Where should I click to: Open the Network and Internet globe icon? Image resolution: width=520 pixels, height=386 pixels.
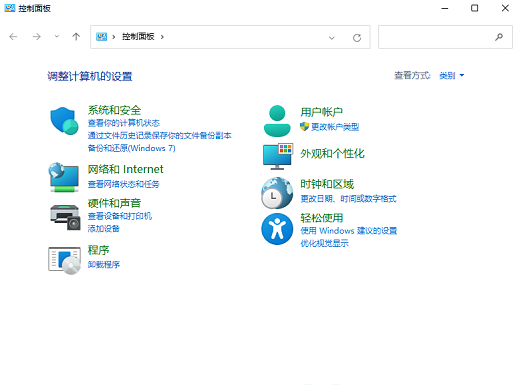[x=64, y=177]
